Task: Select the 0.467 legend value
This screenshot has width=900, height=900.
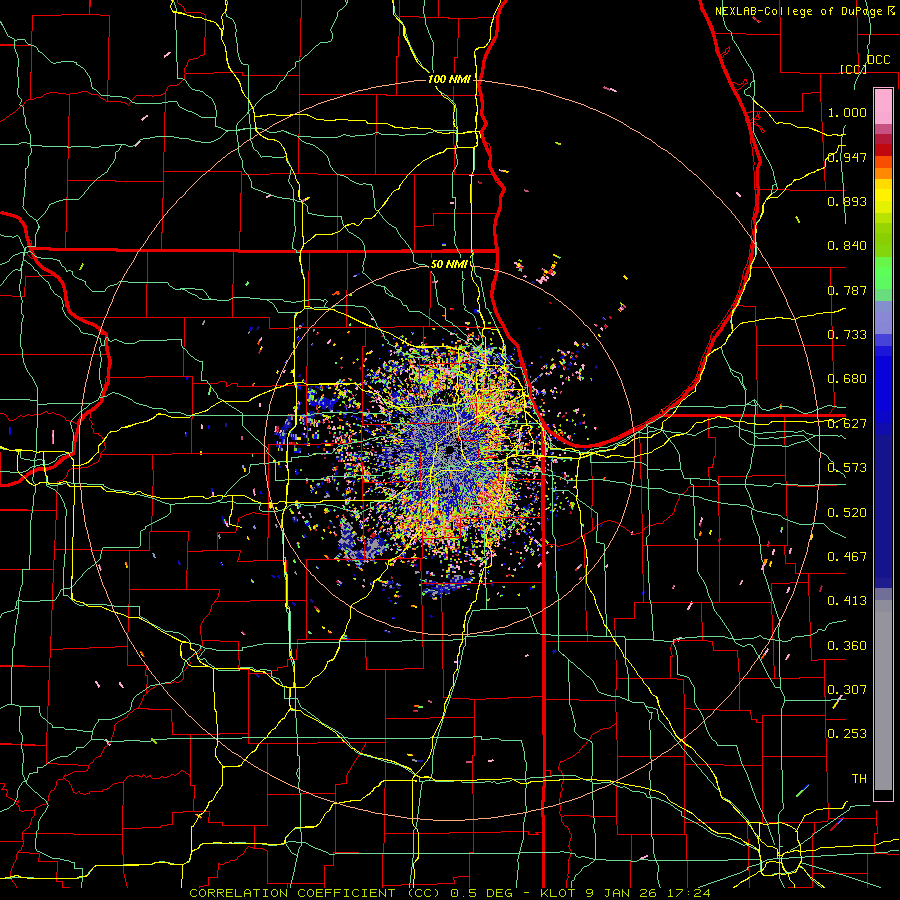Action: (x=847, y=556)
